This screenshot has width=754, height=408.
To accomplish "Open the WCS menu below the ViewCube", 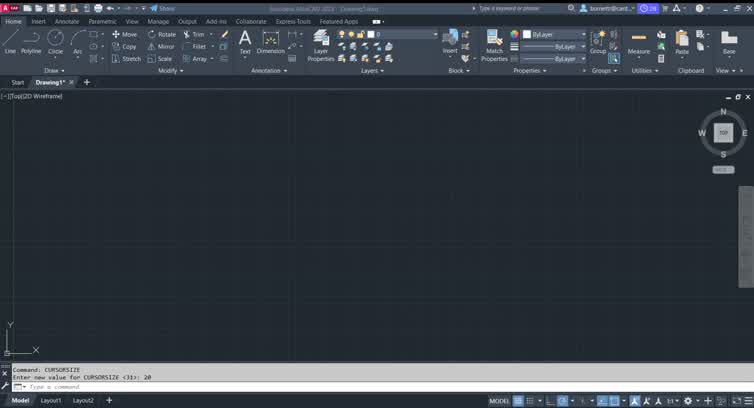I will point(723,170).
